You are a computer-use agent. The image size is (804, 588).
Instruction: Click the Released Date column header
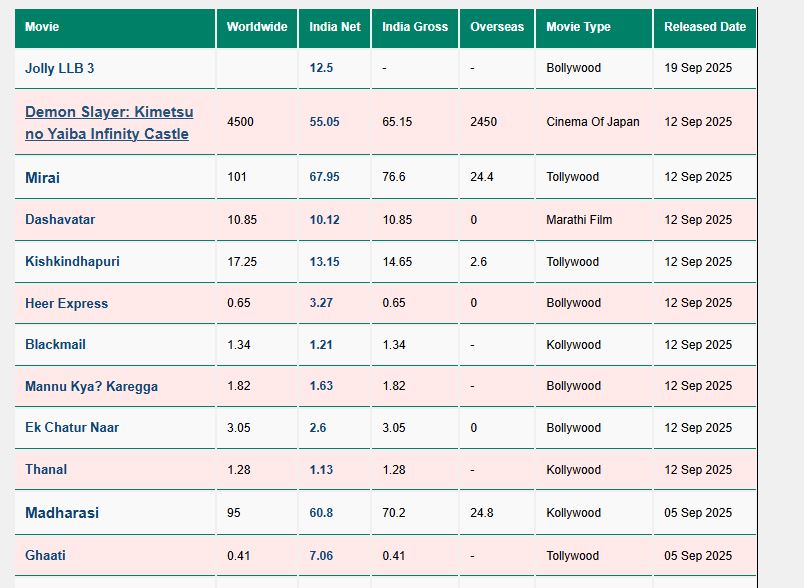click(705, 28)
